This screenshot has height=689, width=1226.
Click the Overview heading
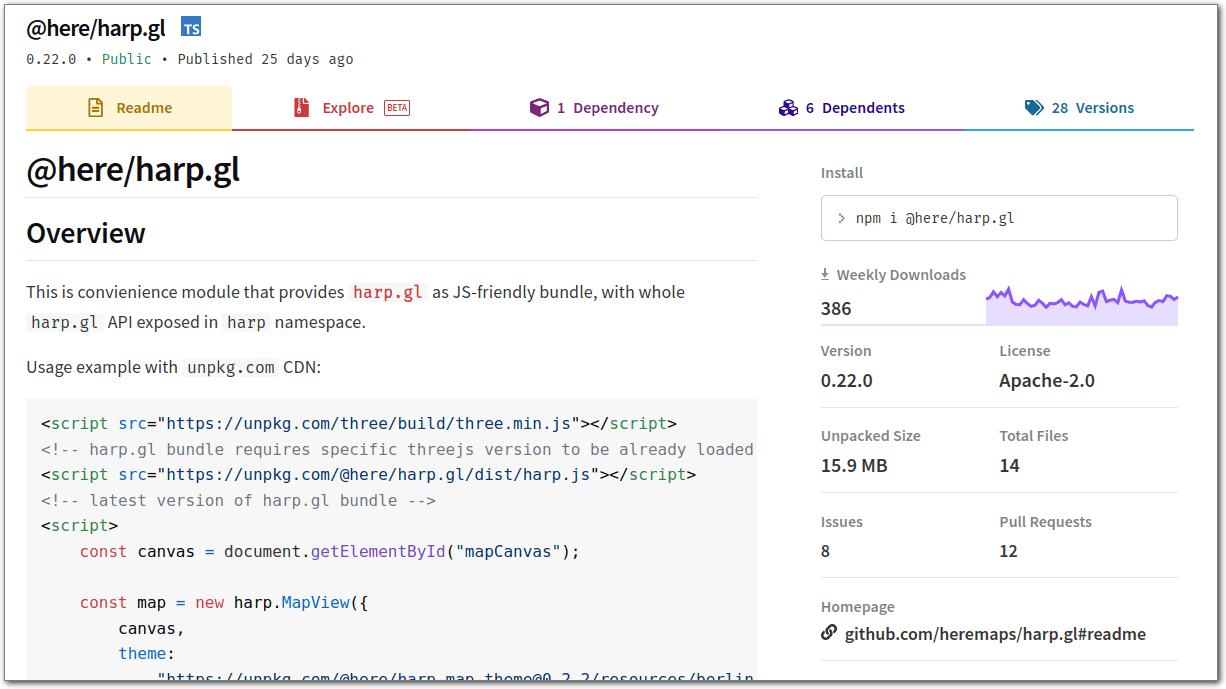pyautogui.click(x=86, y=233)
